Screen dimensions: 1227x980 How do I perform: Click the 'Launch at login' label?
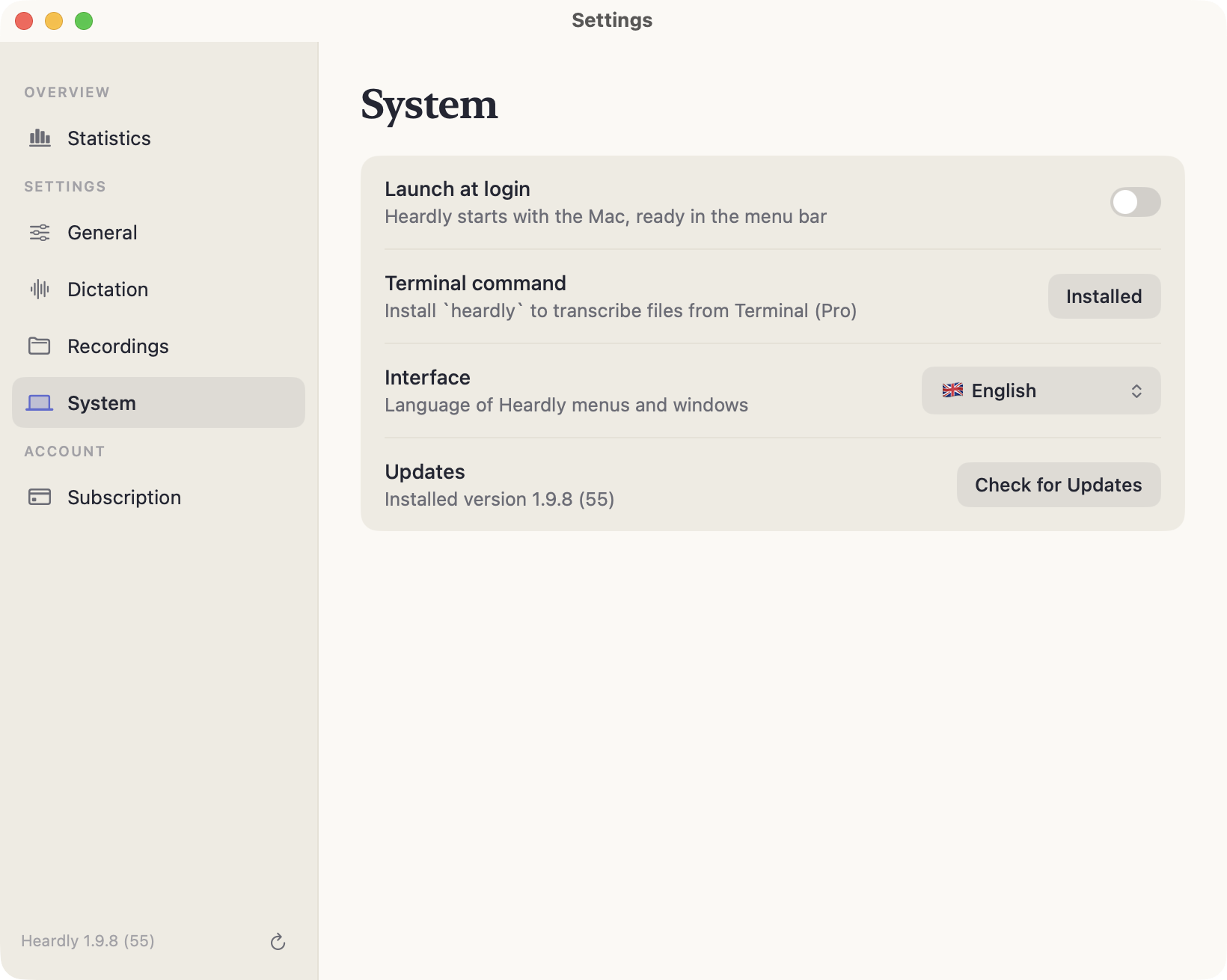pos(457,189)
